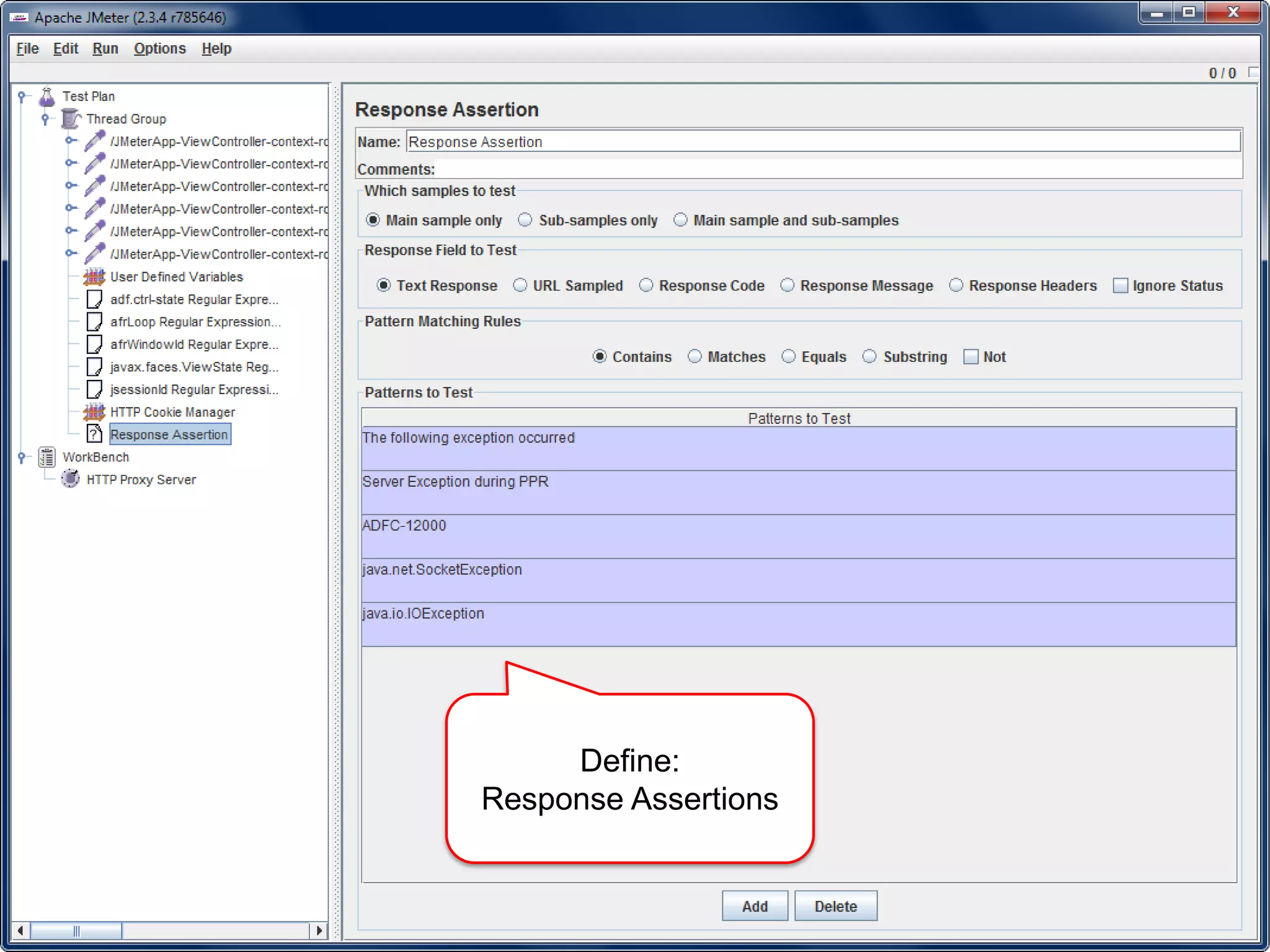The width and height of the screenshot is (1270, 952).
Task: Select 'User Defined Variables' in tree
Action: (x=176, y=276)
